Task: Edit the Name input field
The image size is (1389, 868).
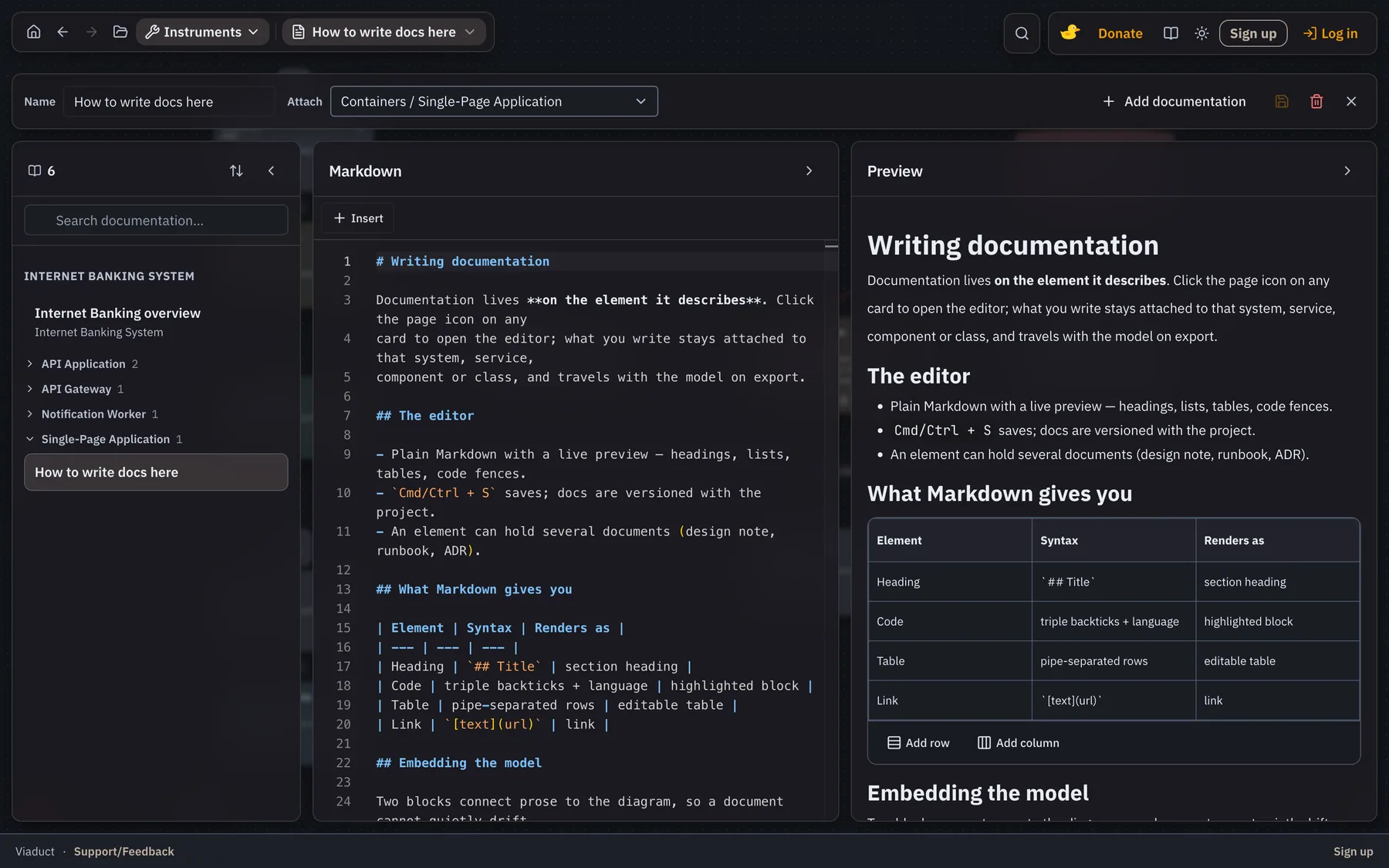Action: tap(169, 101)
